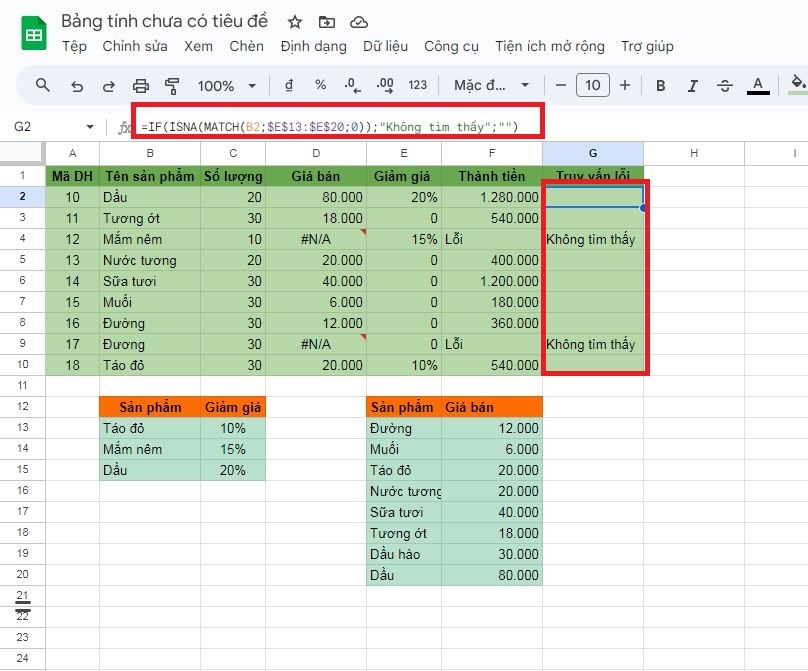Decrease font size with minus button
The width and height of the screenshot is (808, 671).
pyautogui.click(x=561, y=85)
